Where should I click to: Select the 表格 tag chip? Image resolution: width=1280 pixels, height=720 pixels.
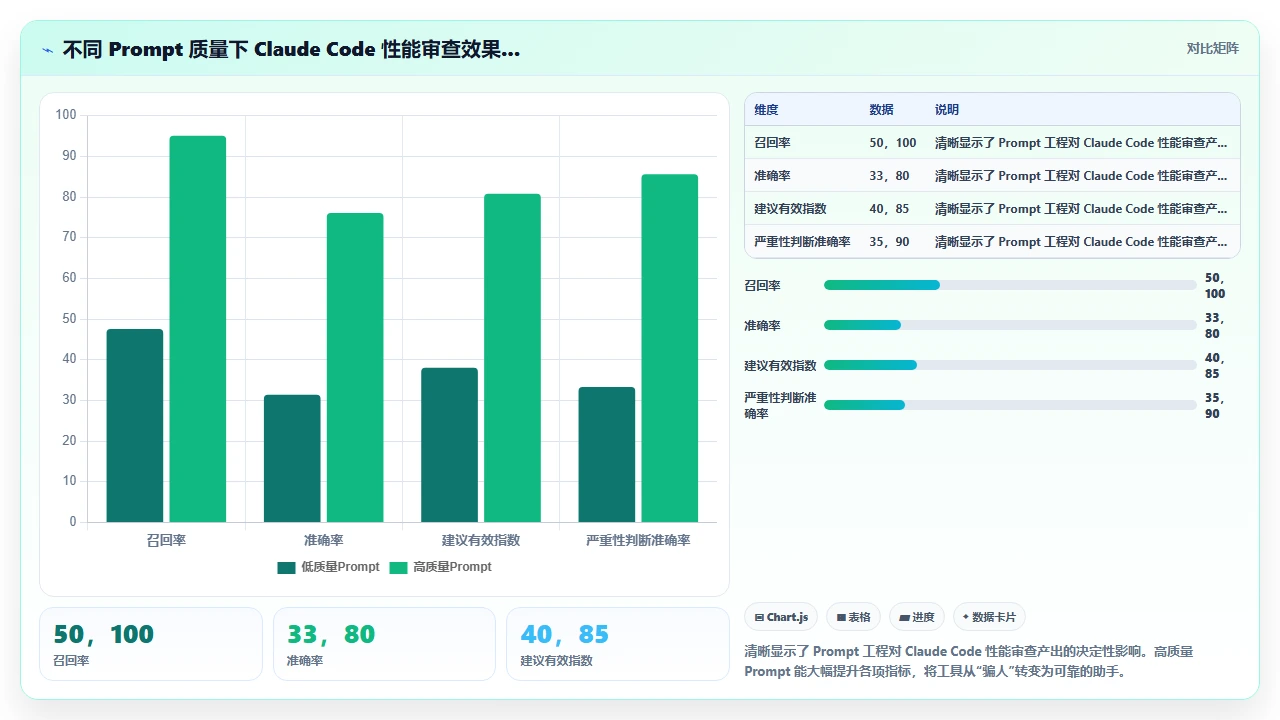(x=853, y=617)
